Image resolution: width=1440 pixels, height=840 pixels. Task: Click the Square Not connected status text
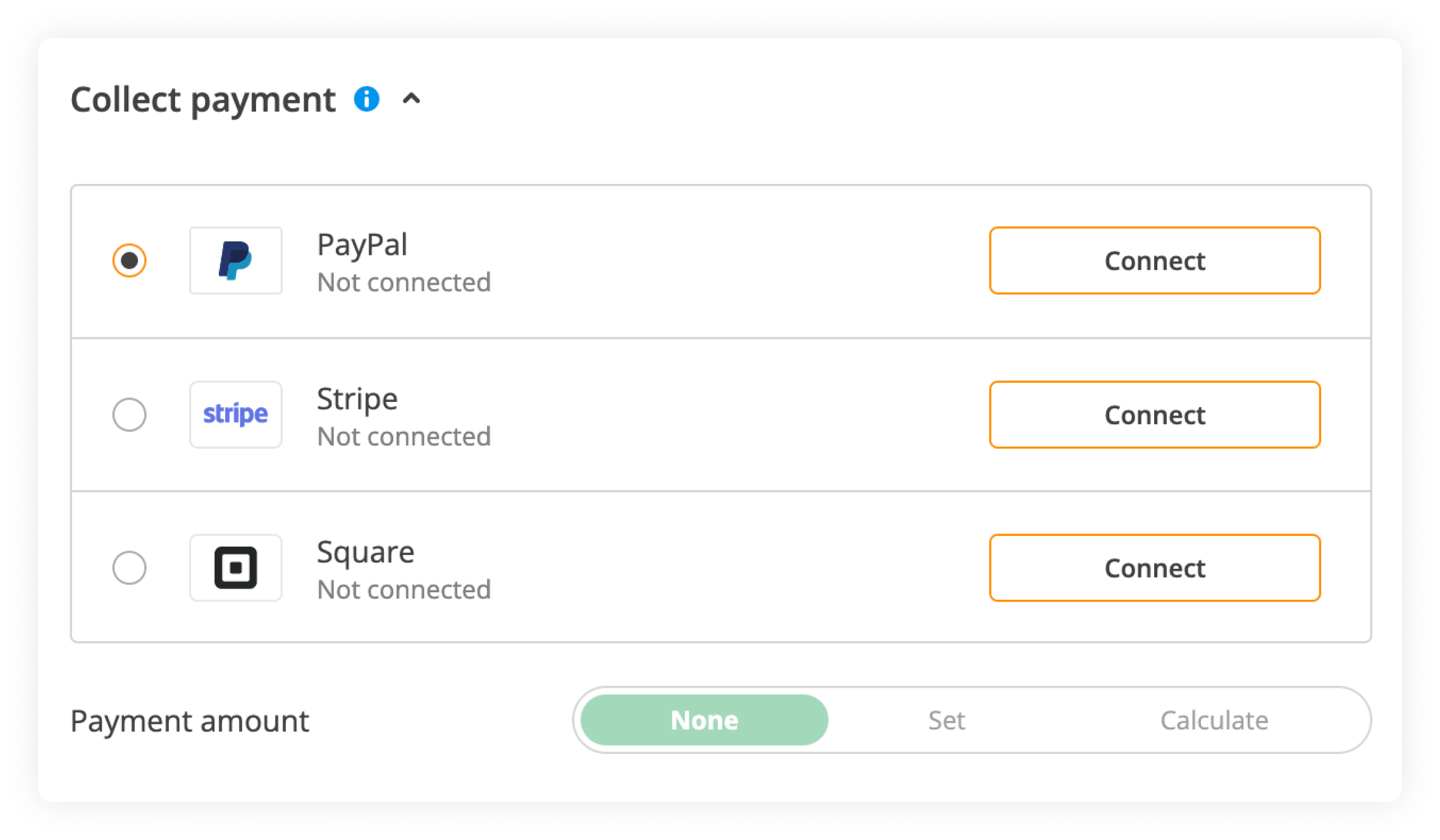(404, 589)
